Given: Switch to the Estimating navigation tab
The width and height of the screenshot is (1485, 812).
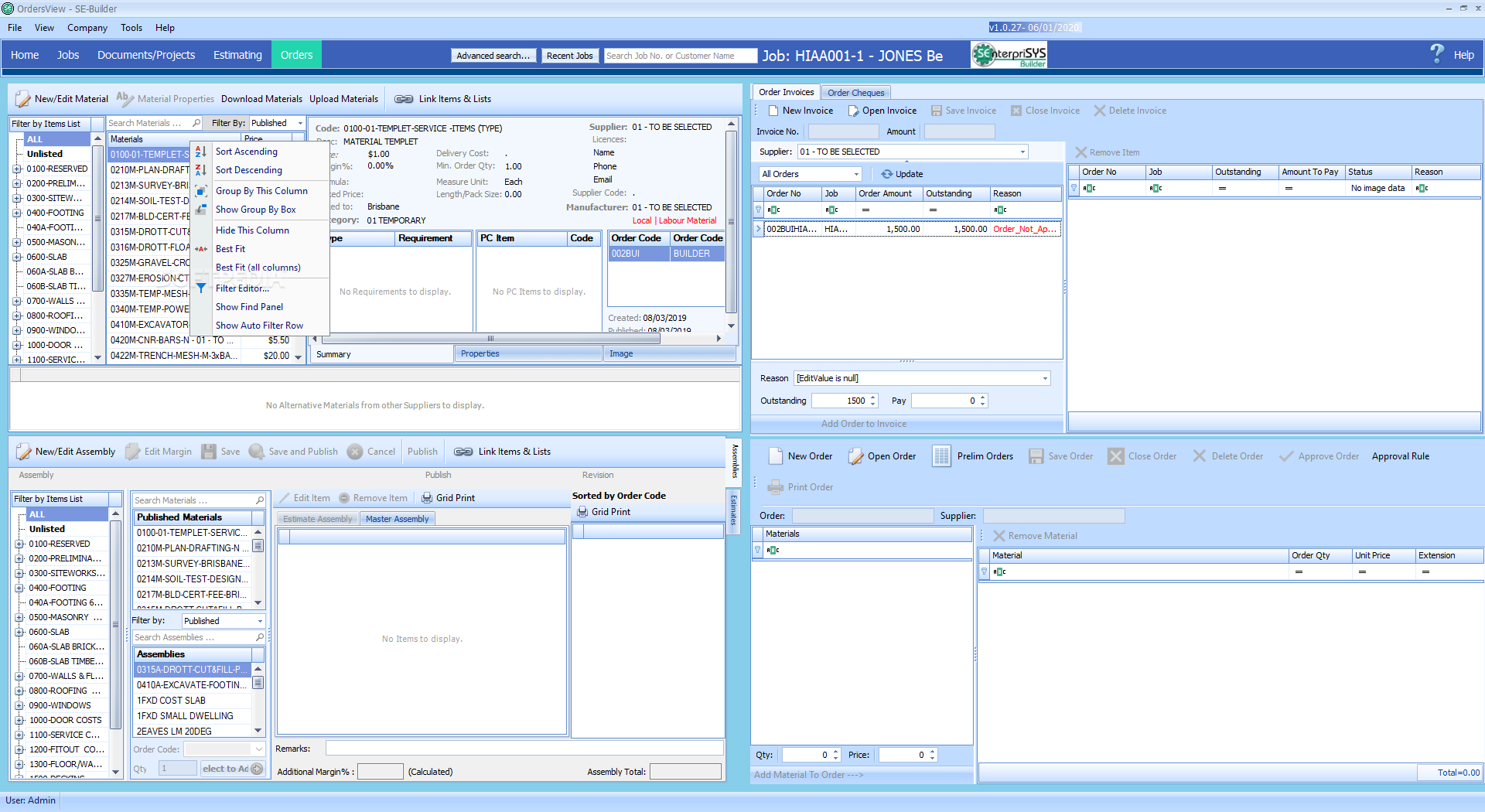Looking at the screenshot, I should (237, 55).
